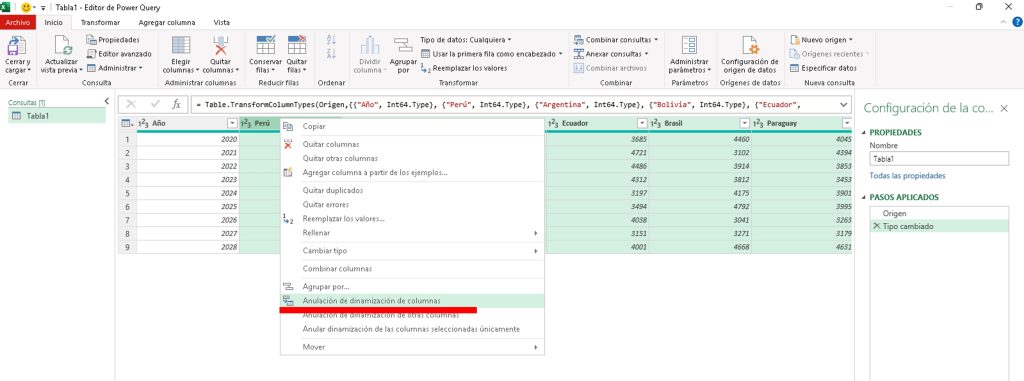Collapse PROPIEDADES section triangle
1024x381 pixels.
pyautogui.click(x=864, y=133)
